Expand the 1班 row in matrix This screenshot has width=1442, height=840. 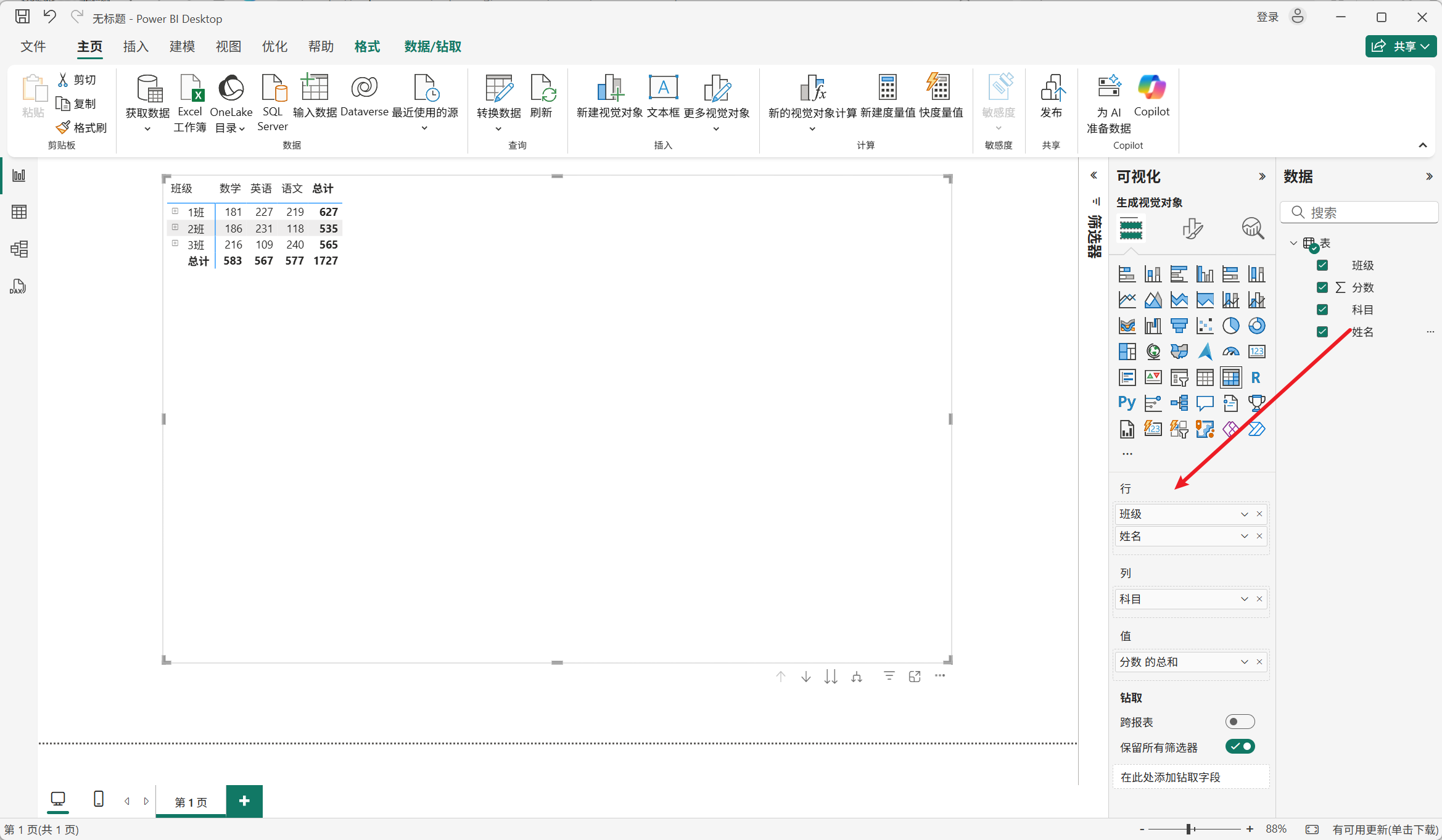(x=175, y=212)
